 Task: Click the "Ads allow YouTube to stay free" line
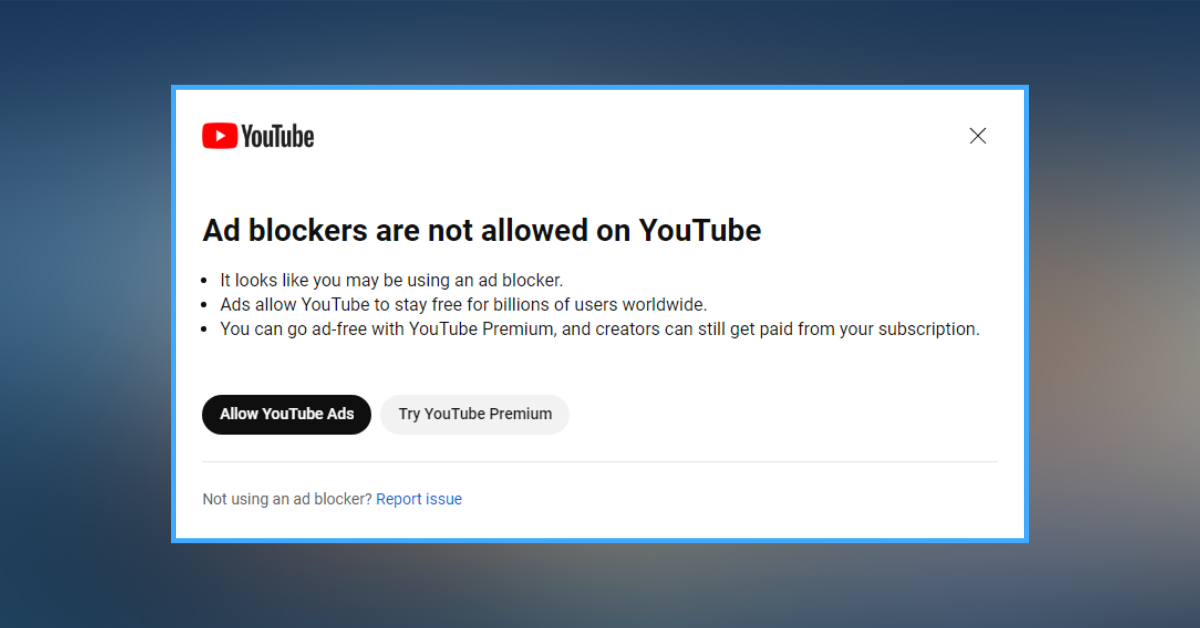[463, 305]
